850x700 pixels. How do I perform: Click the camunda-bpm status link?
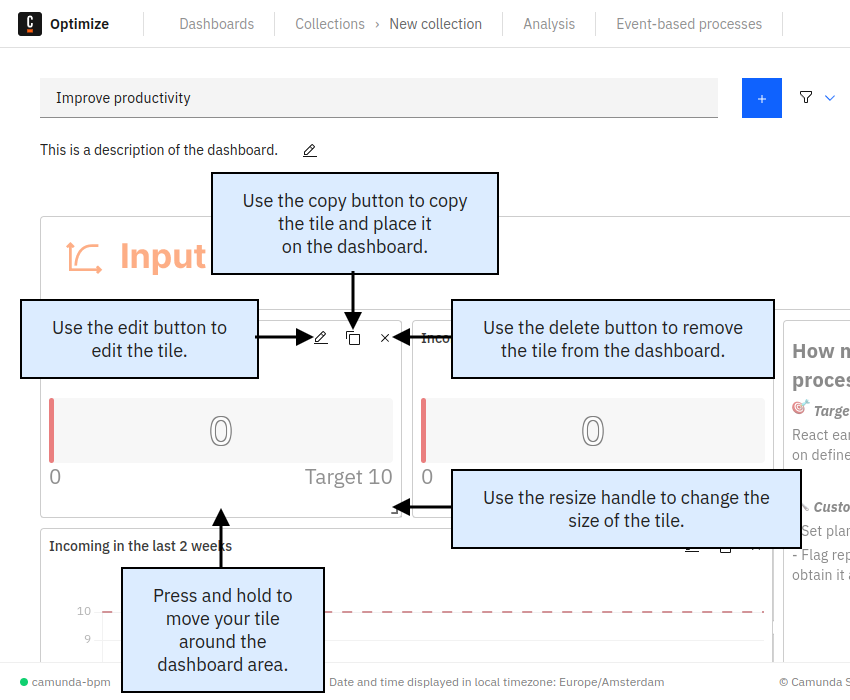64,682
